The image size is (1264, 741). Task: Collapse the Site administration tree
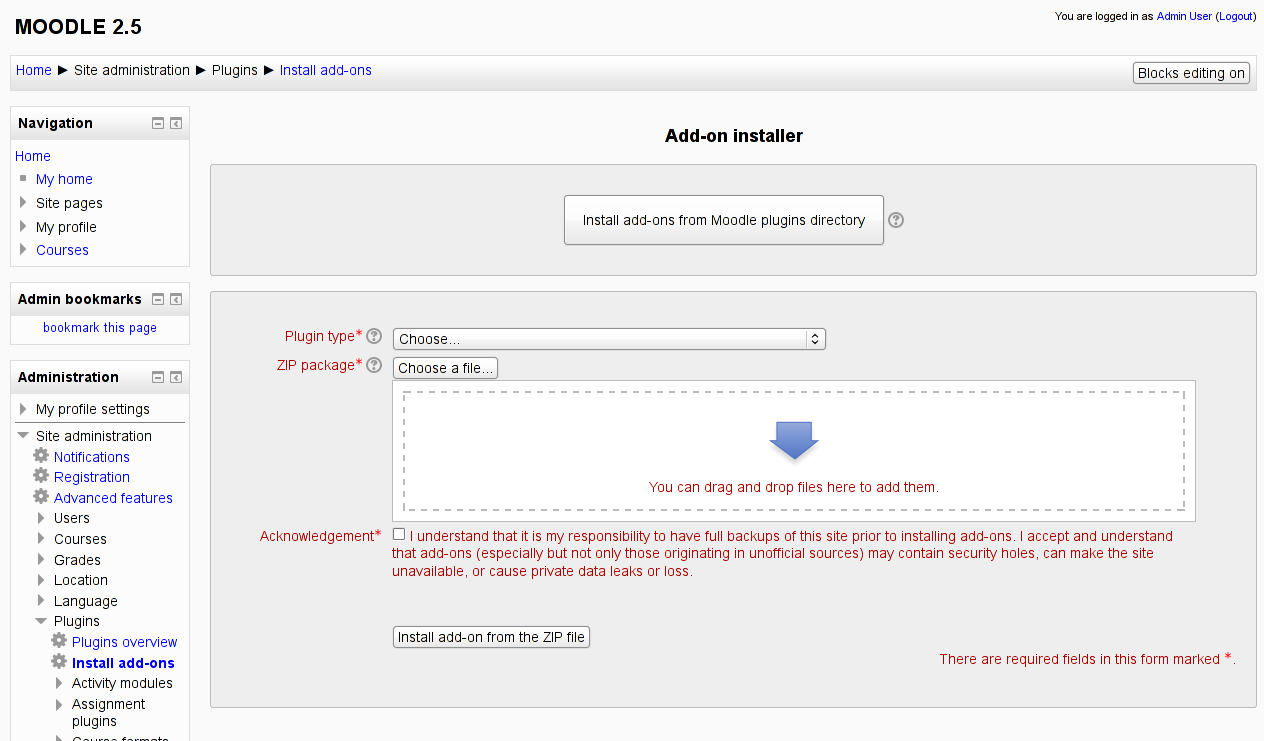[23, 436]
